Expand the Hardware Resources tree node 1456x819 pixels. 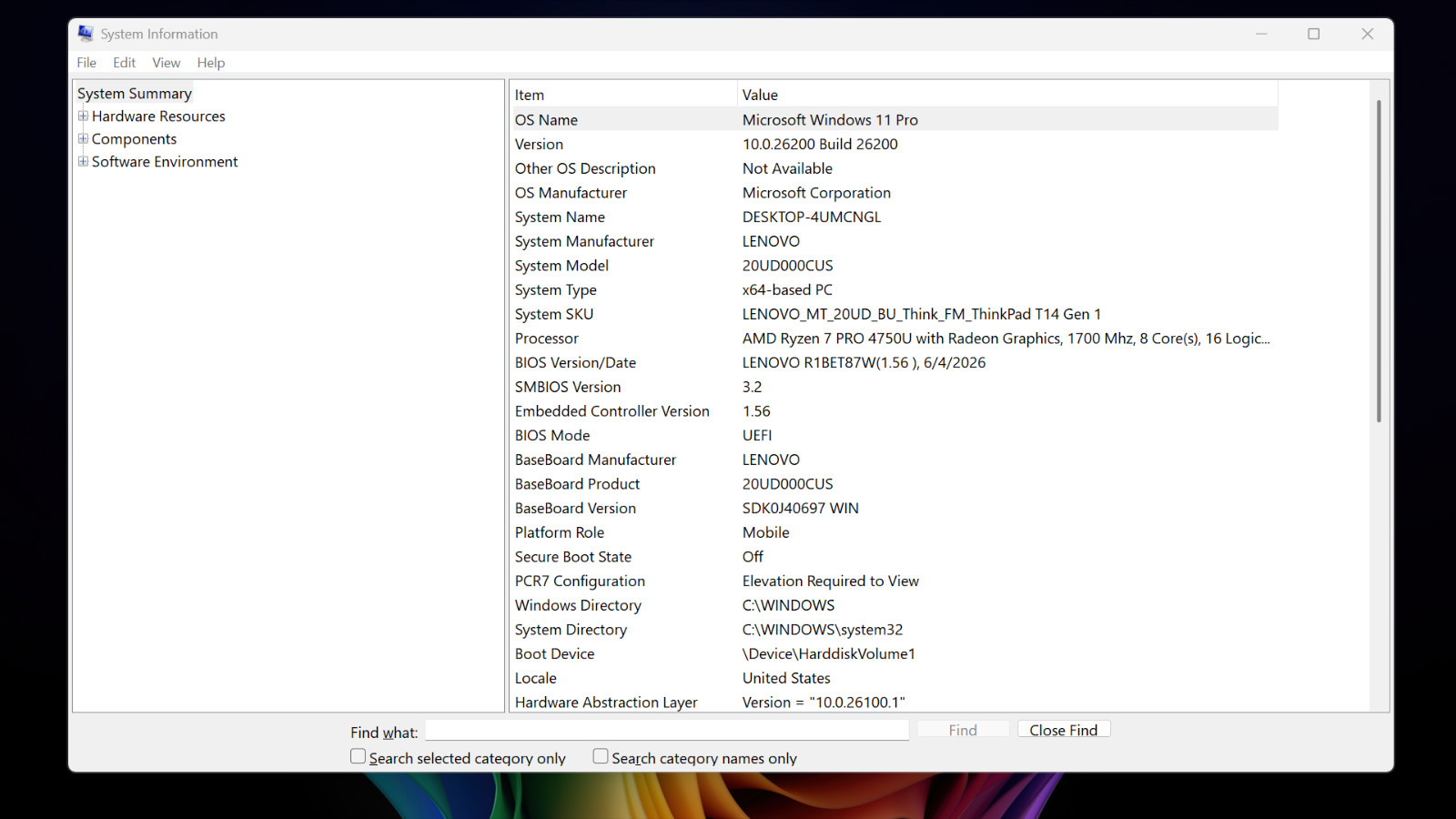click(83, 116)
